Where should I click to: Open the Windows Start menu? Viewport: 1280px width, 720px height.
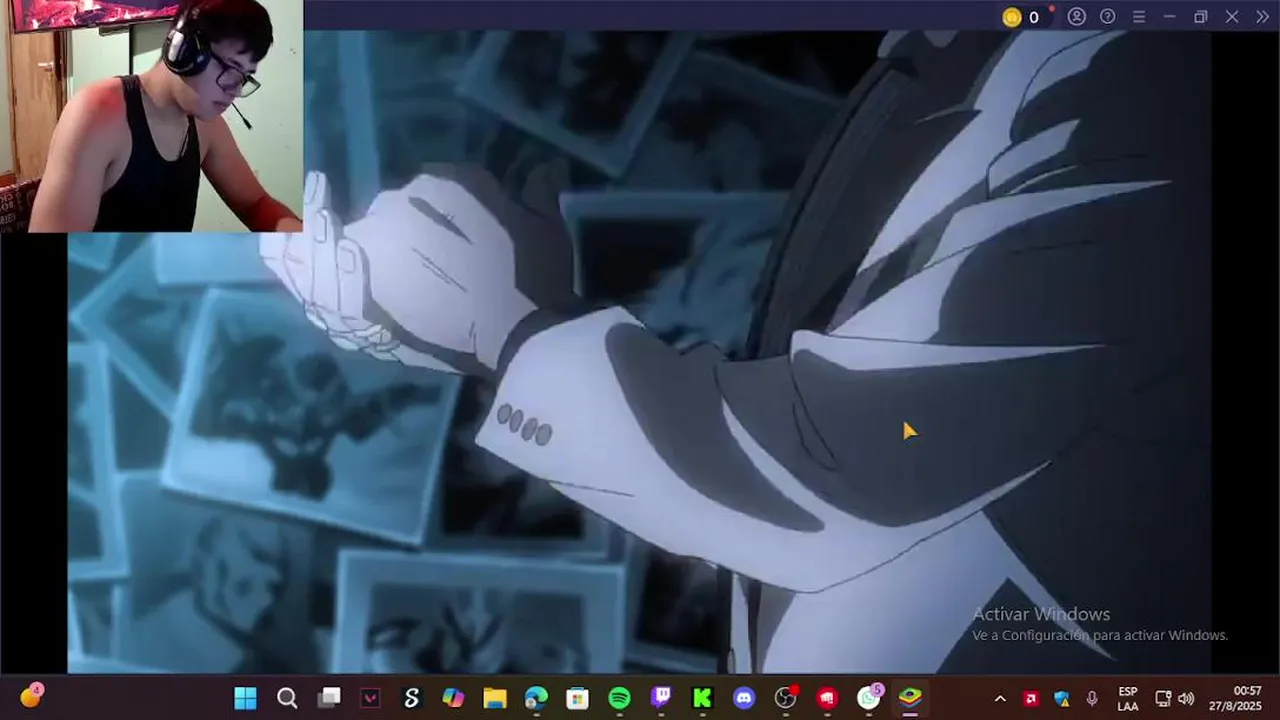pyautogui.click(x=245, y=698)
